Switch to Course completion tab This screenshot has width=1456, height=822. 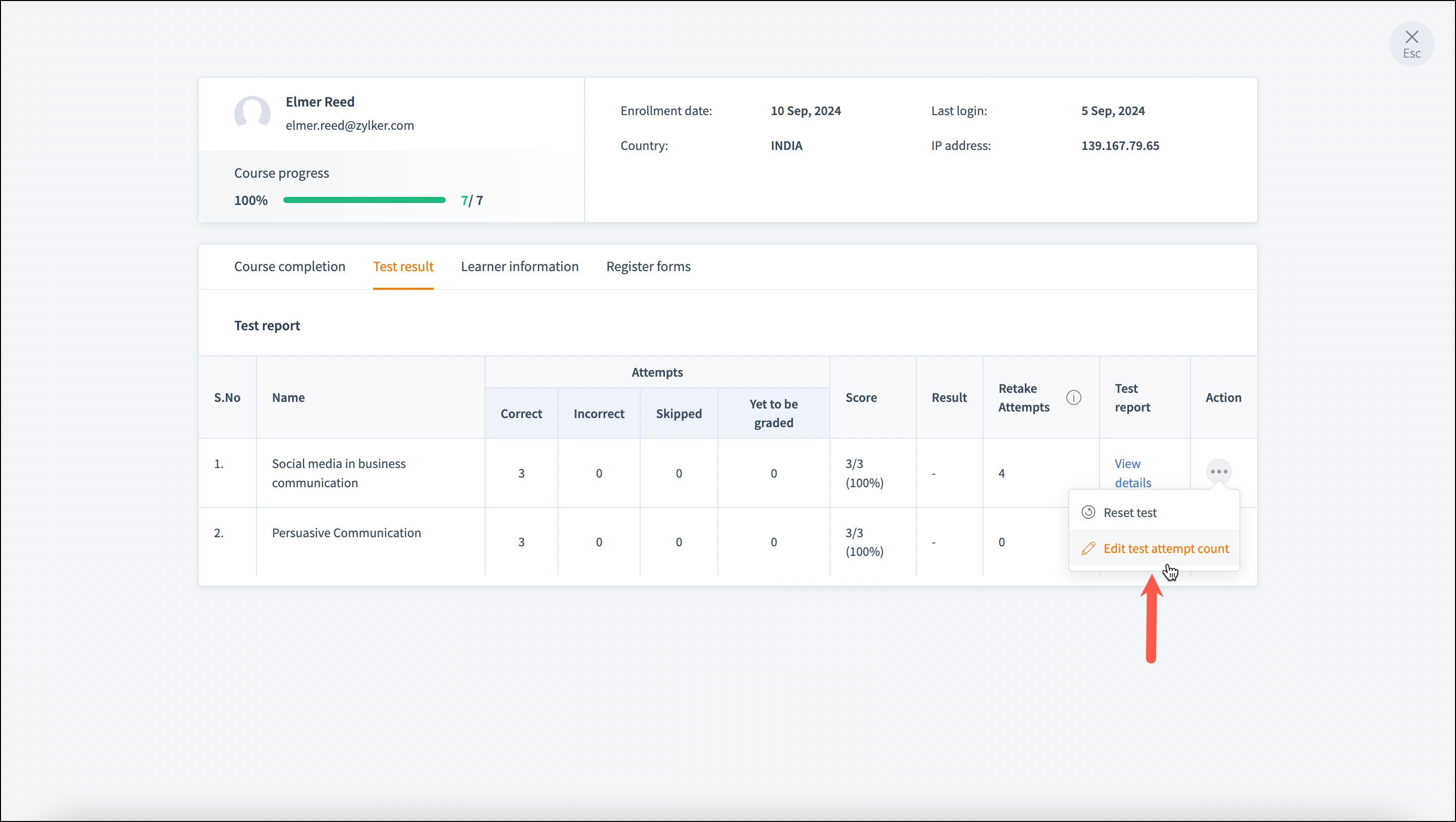pos(289,266)
